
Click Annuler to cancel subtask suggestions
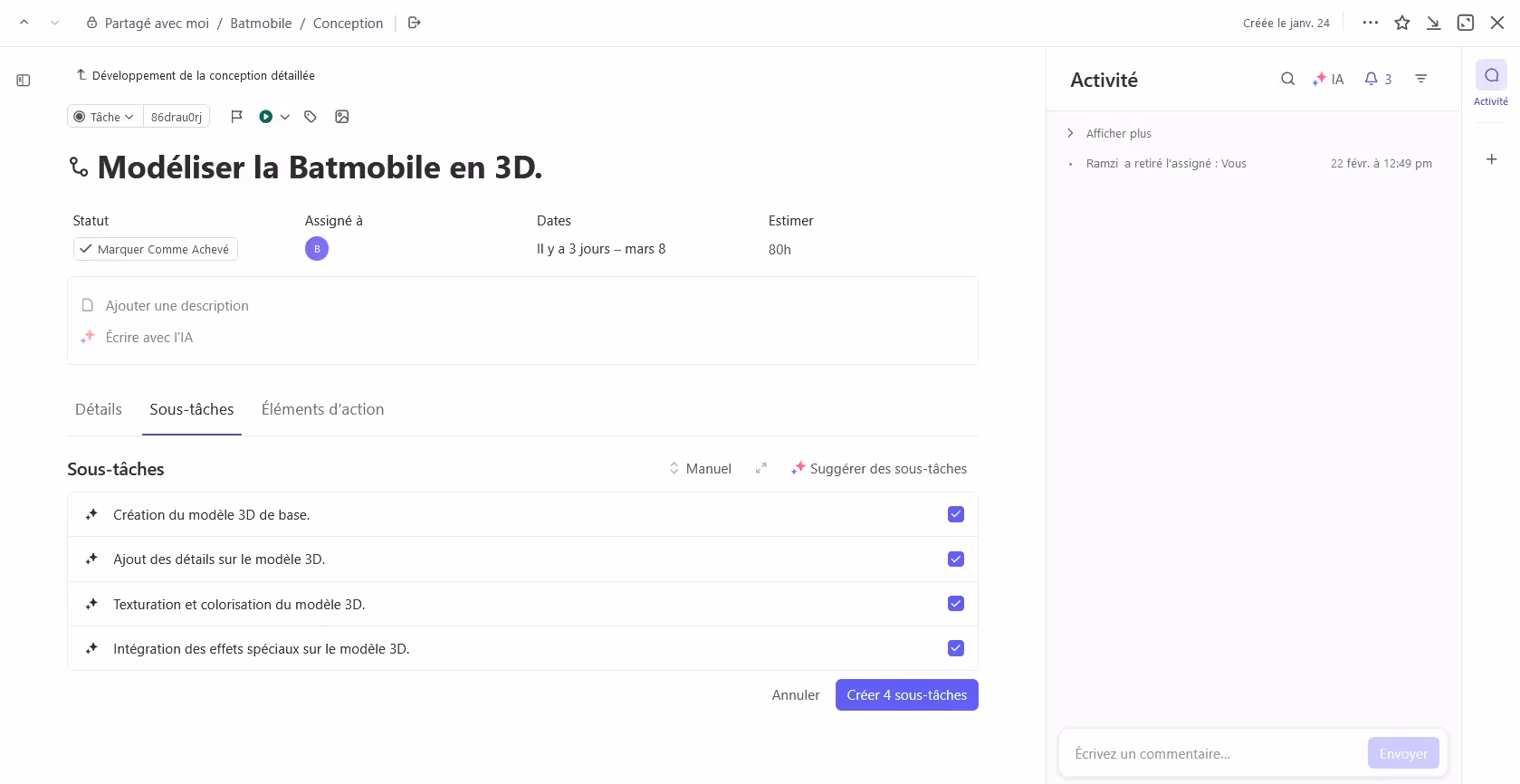[x=795, y=695]
